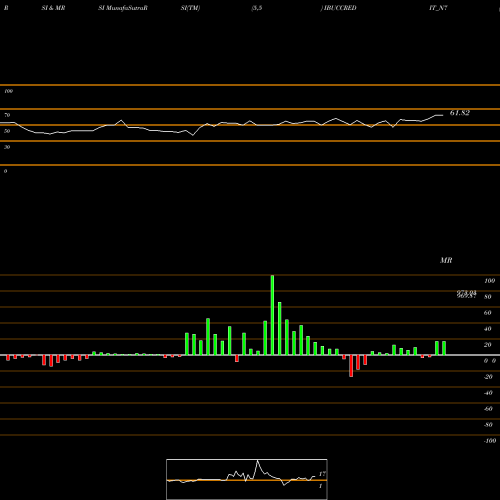Click the header text MunafaSutra
500x500 pixels.
pyautogui.click(x=125, y=8)
